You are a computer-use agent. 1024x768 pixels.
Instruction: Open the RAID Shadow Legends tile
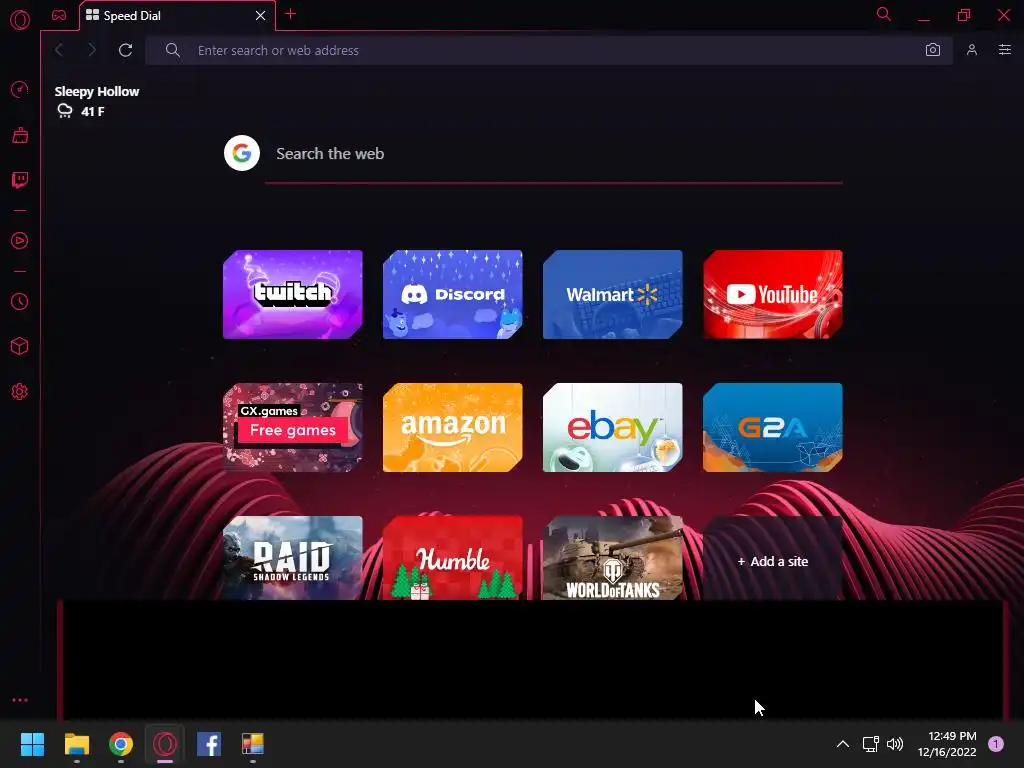(293, 558)
